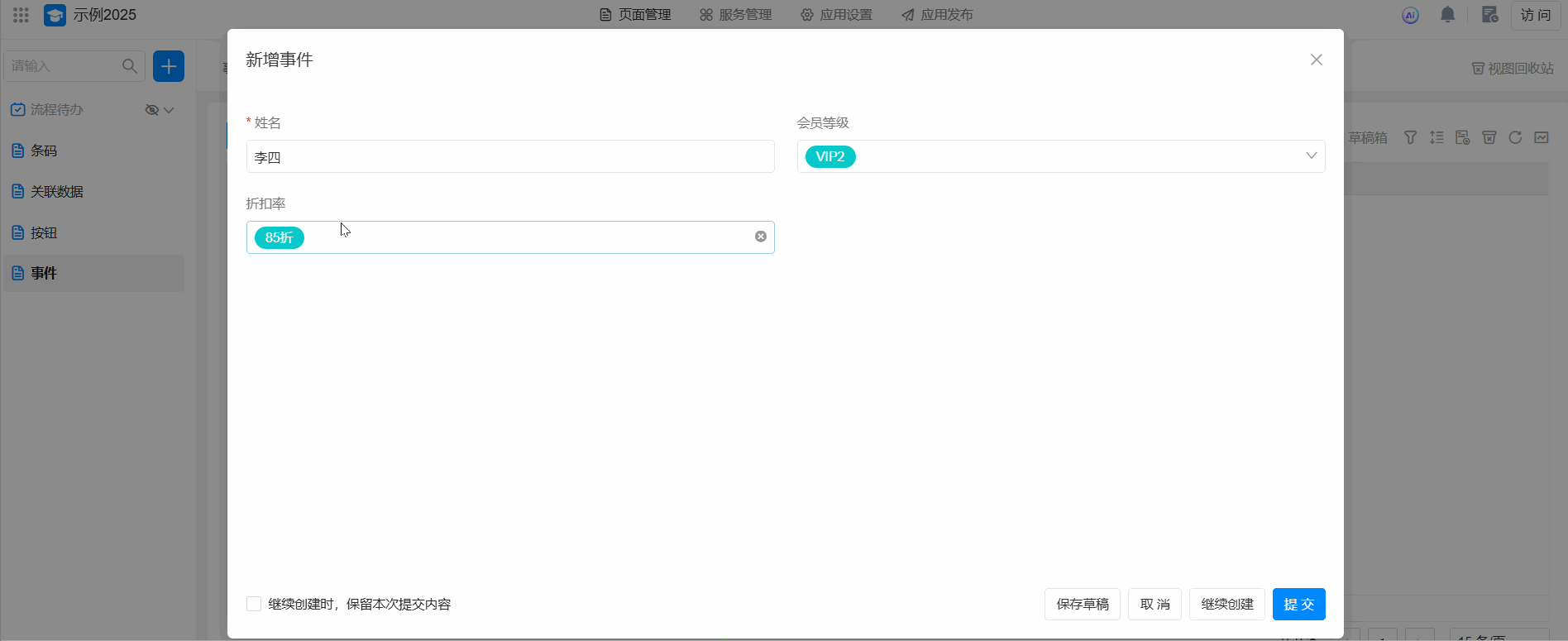Open the 应用设置 menu
Image resolution: width=1568 pixels, height=641 pixels.
(836, 15)
